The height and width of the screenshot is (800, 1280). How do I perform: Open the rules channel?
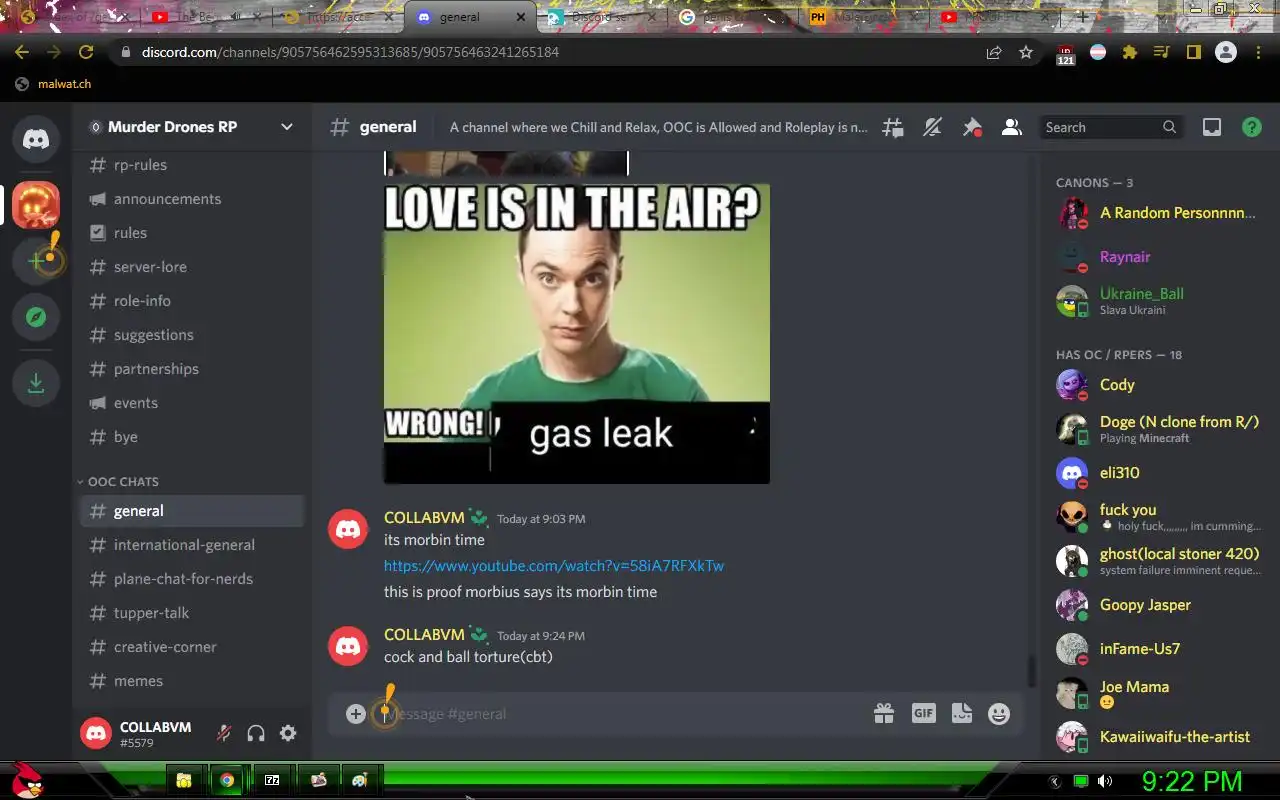tap(192, 233)
